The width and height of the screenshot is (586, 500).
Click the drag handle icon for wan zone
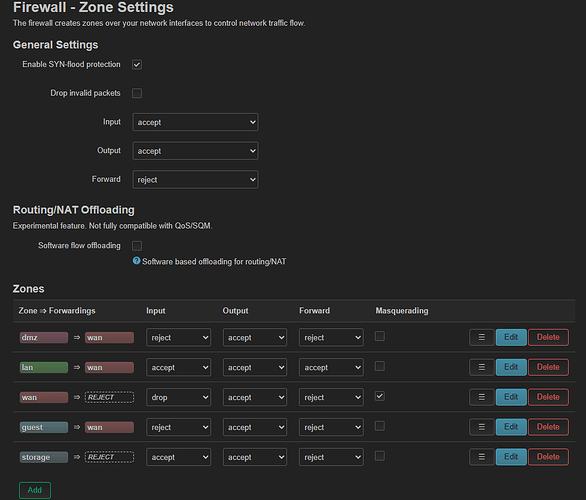pos(481,397)
